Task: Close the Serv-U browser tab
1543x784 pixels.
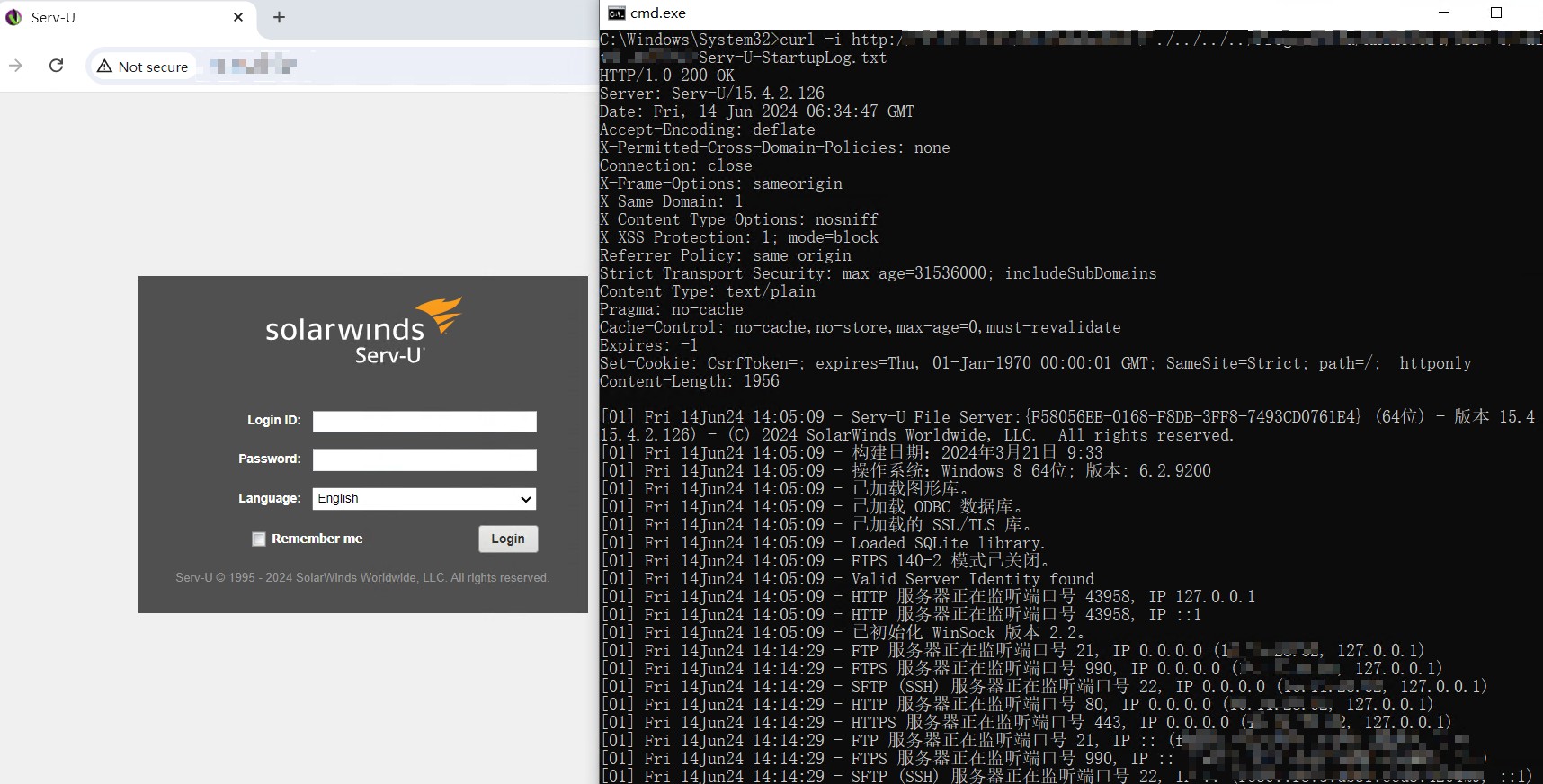Action: click(238, 17)
